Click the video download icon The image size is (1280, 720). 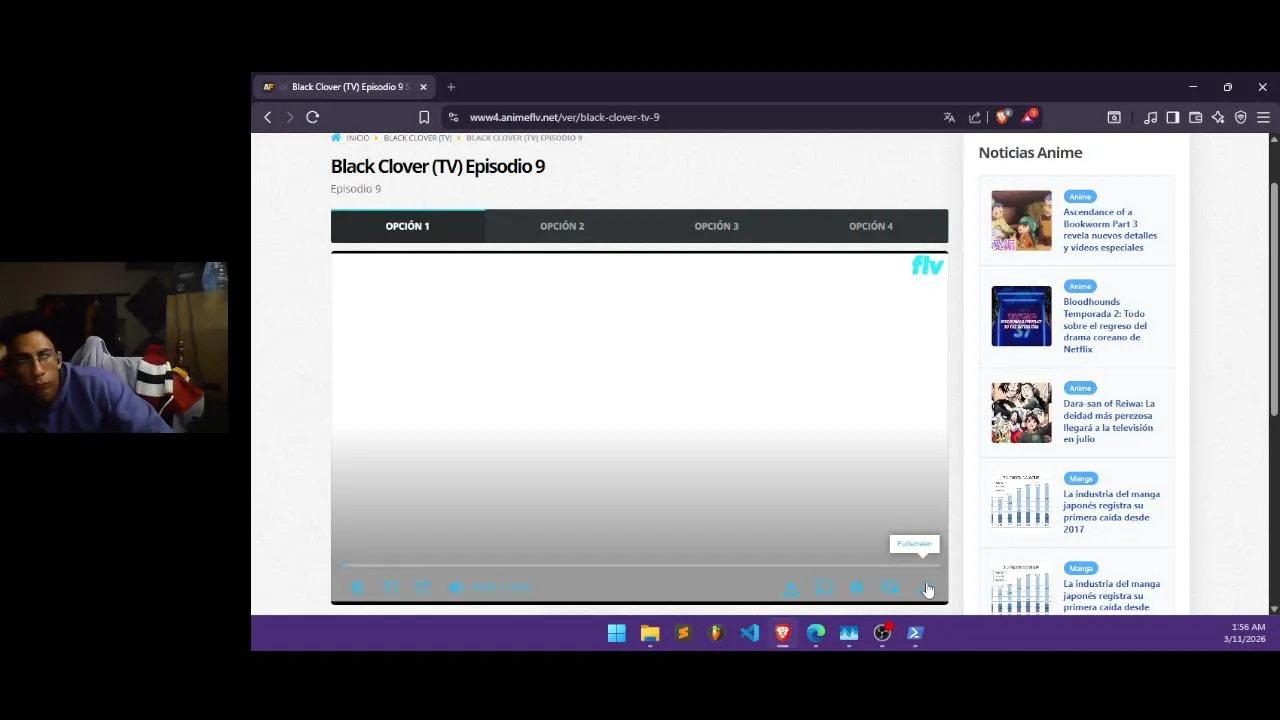click(x=790, y=588)
